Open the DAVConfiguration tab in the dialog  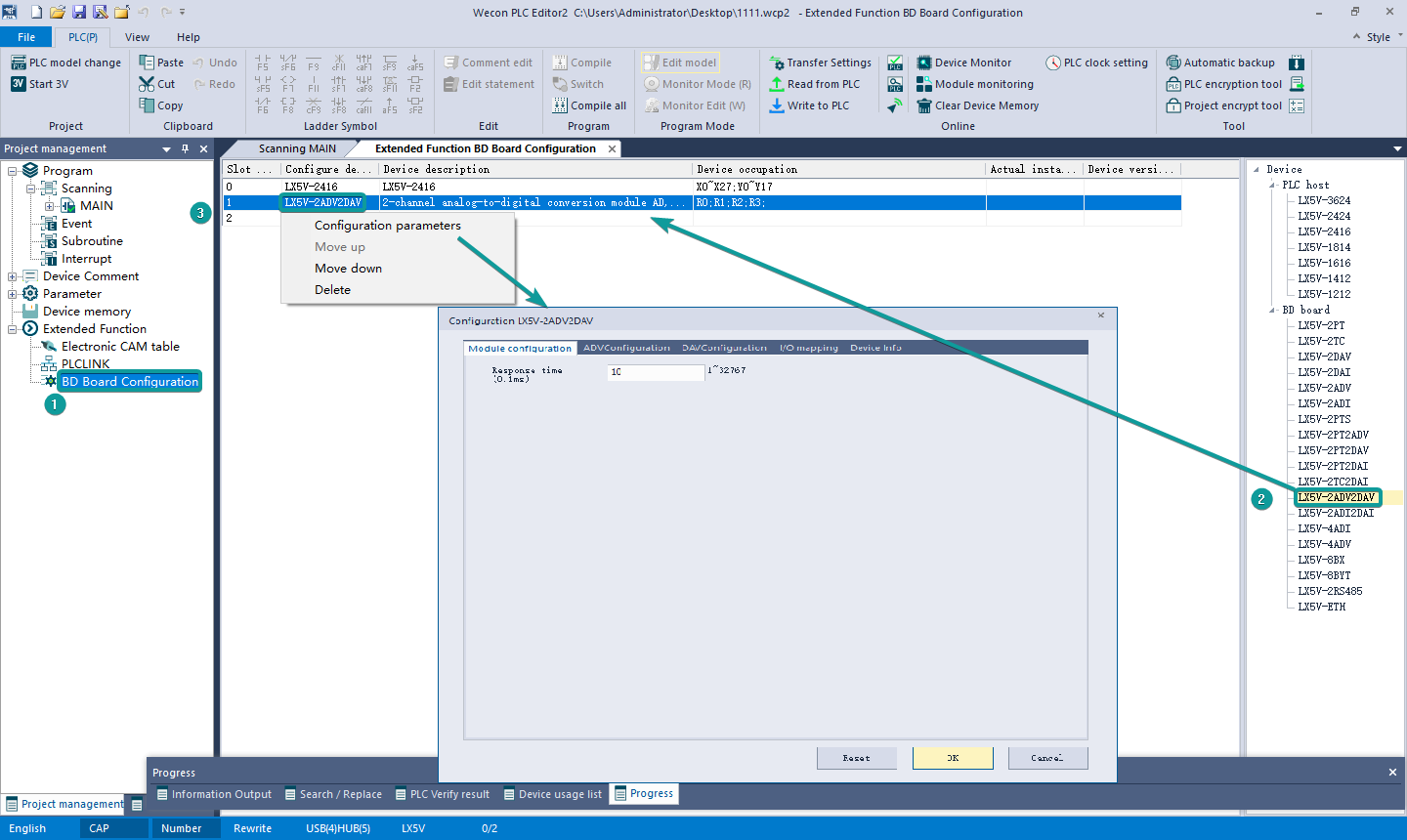point(724,348)
